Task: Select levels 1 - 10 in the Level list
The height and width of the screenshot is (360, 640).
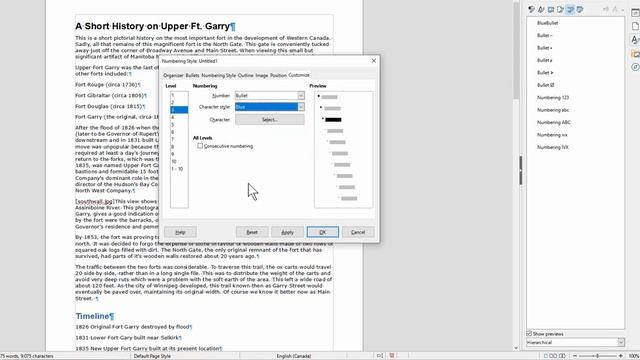Action: (179, 169)
